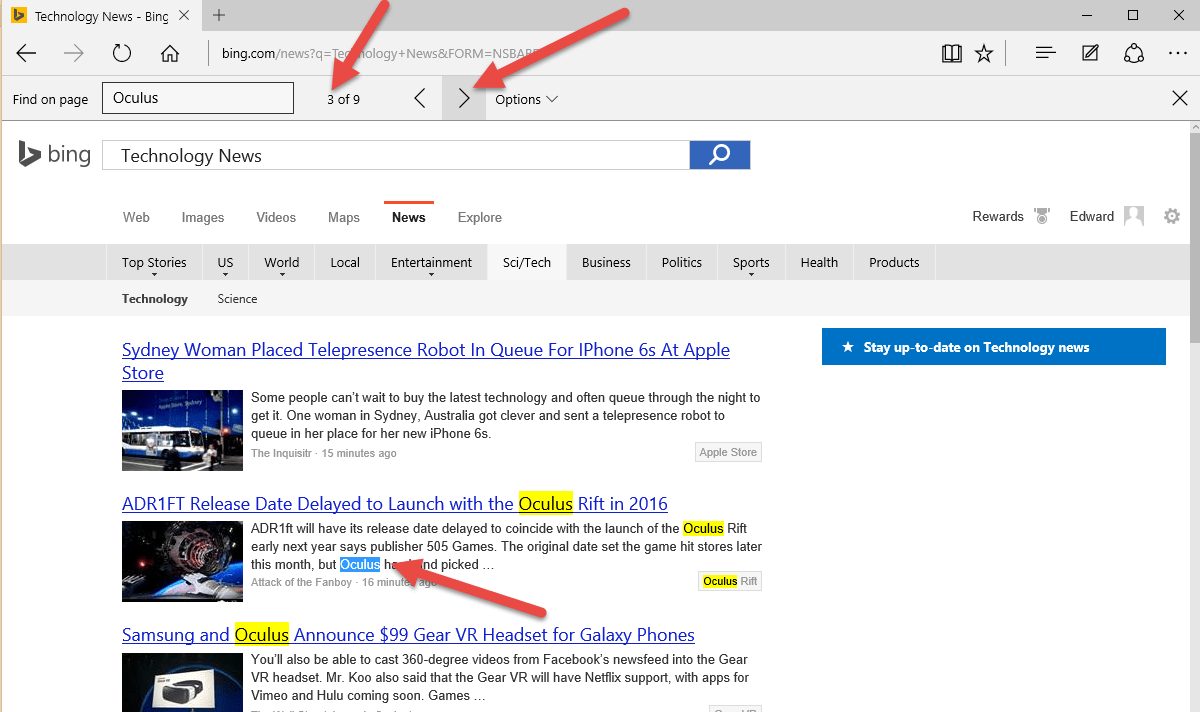
Task: Click the Bing logo
Action: click(54, 155)
